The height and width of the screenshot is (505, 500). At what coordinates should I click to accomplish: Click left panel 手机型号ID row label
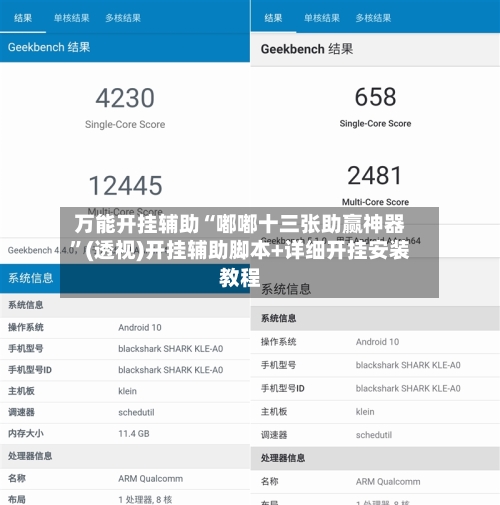coord(30,370)
